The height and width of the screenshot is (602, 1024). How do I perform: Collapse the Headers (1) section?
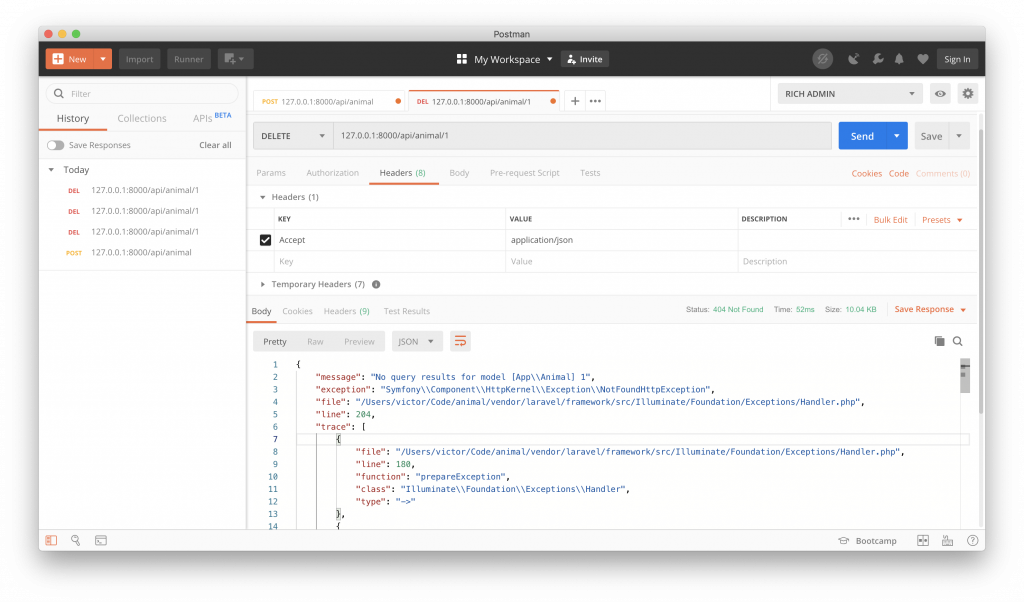pos(263,197)
